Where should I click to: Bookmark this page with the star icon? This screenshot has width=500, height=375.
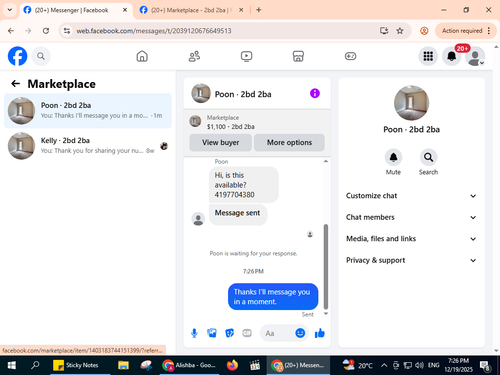pyautogui.click(x=400, y=31)
